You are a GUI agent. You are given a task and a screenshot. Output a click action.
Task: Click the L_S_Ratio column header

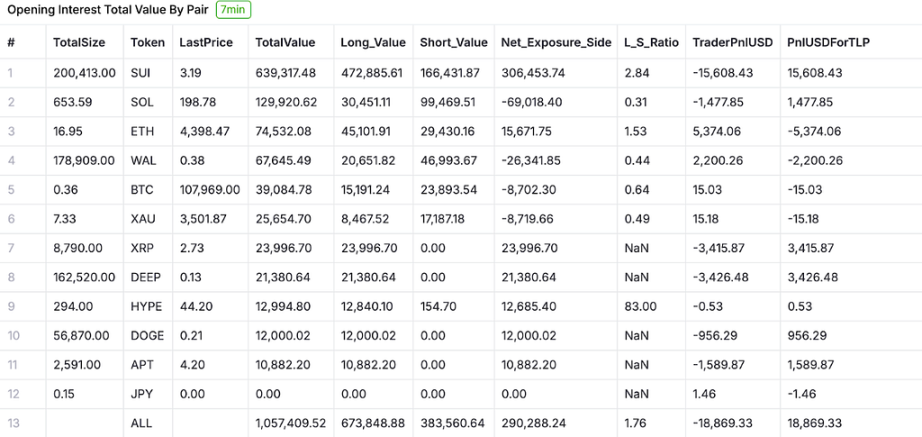pos(650,43)
